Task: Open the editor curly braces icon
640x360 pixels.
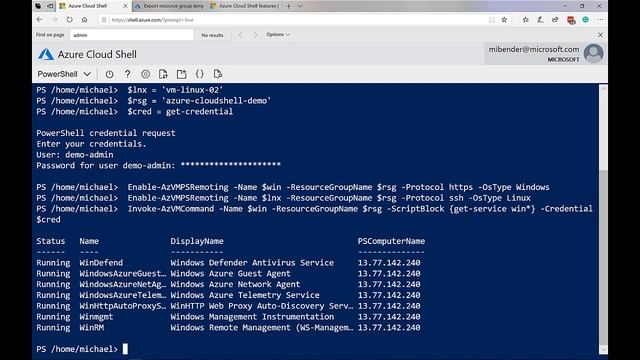Action: 200,74
